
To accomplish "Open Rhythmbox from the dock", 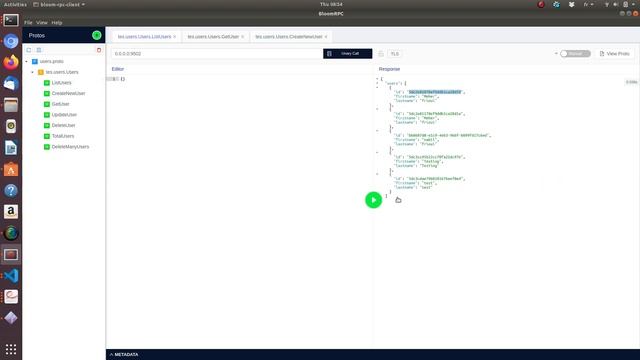I will click(11, 126).
